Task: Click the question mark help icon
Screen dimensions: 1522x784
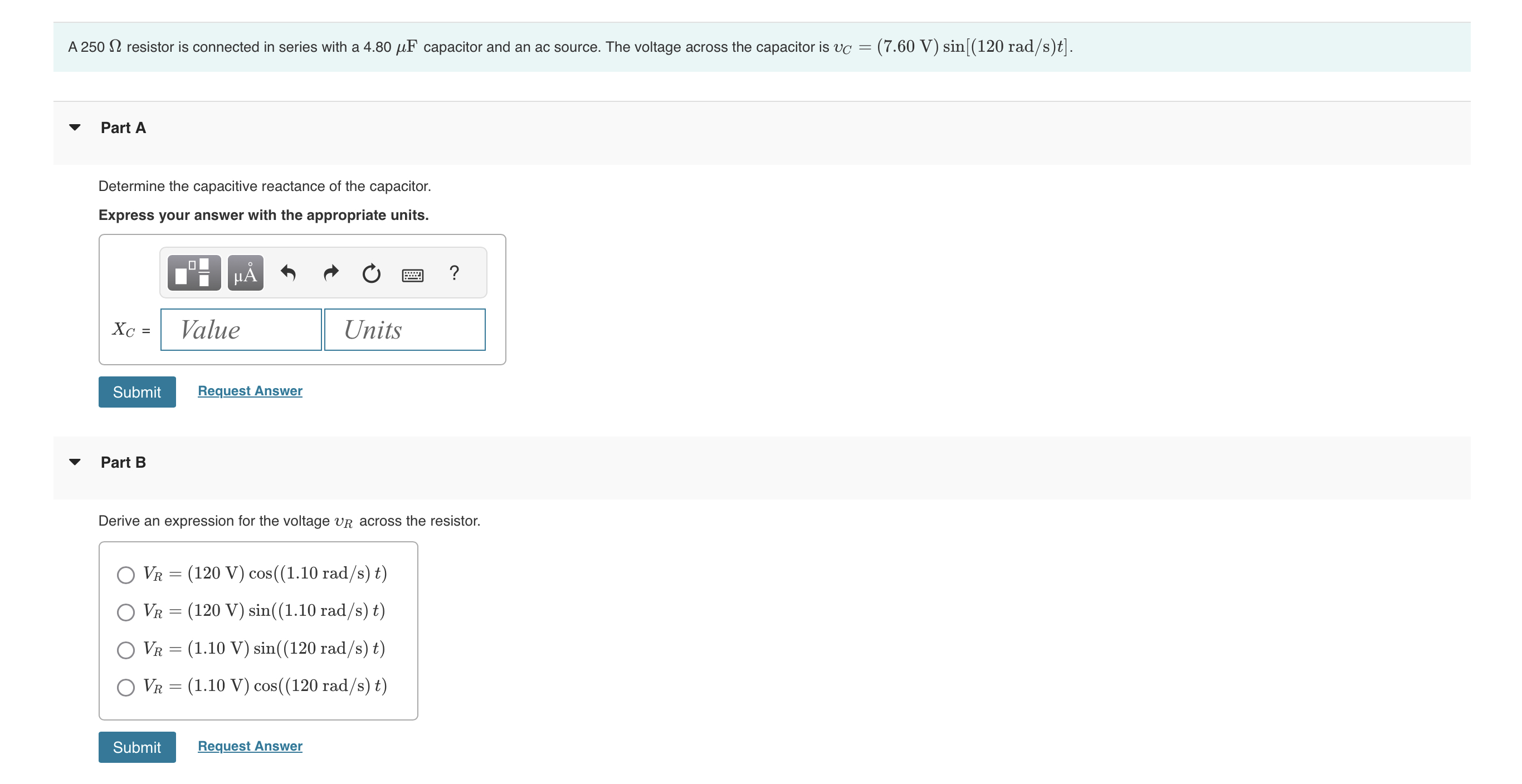Action: pos(454,273)
